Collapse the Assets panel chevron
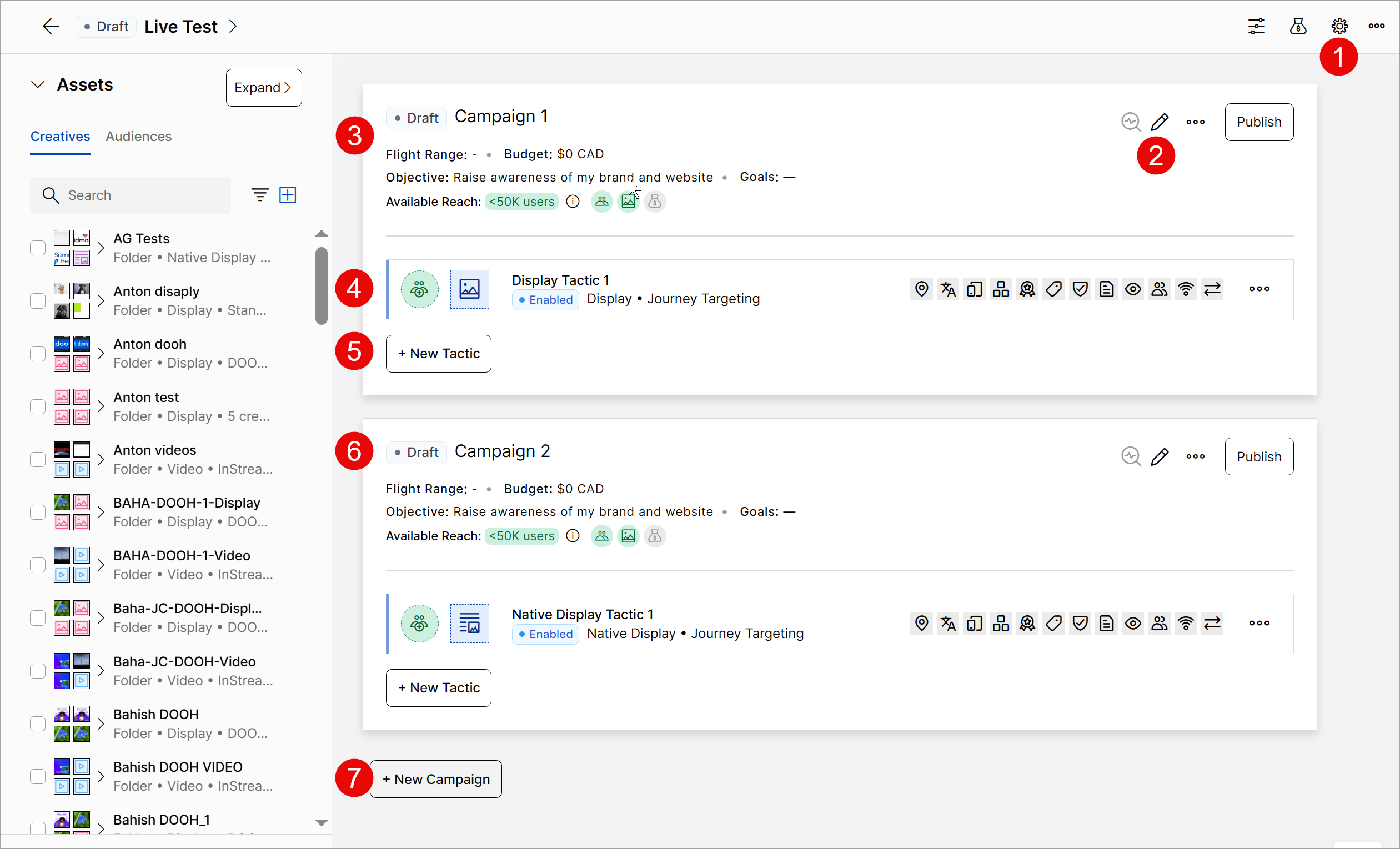The width and height of the screenshot is (1400, 849). point(38,84)
